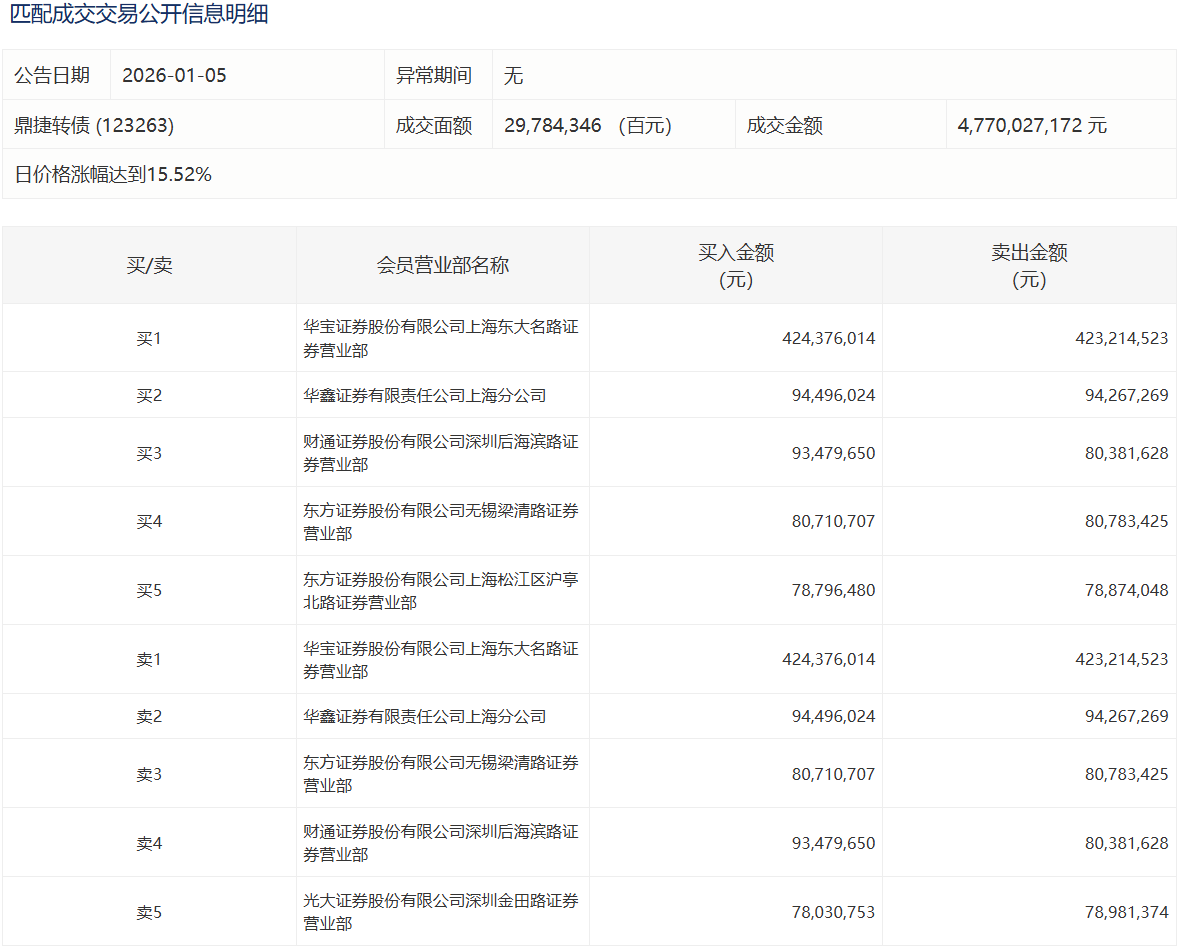
Task: Open 东方证券上海松江区沪亭北路证券营业部 entry
Action: pyautogui.click(x=440, y=591)
